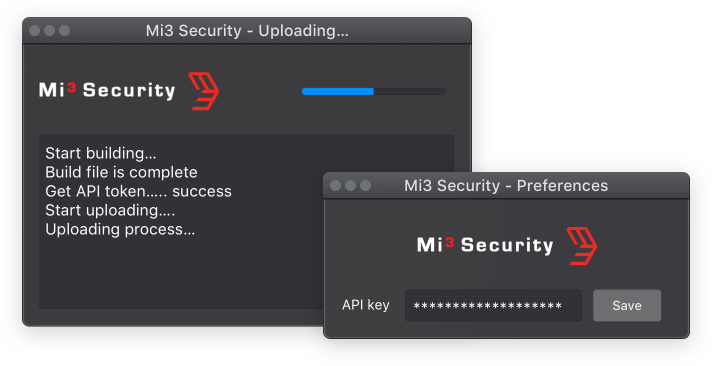
Task: Focus the API key input field
Action: click(493, 306)
